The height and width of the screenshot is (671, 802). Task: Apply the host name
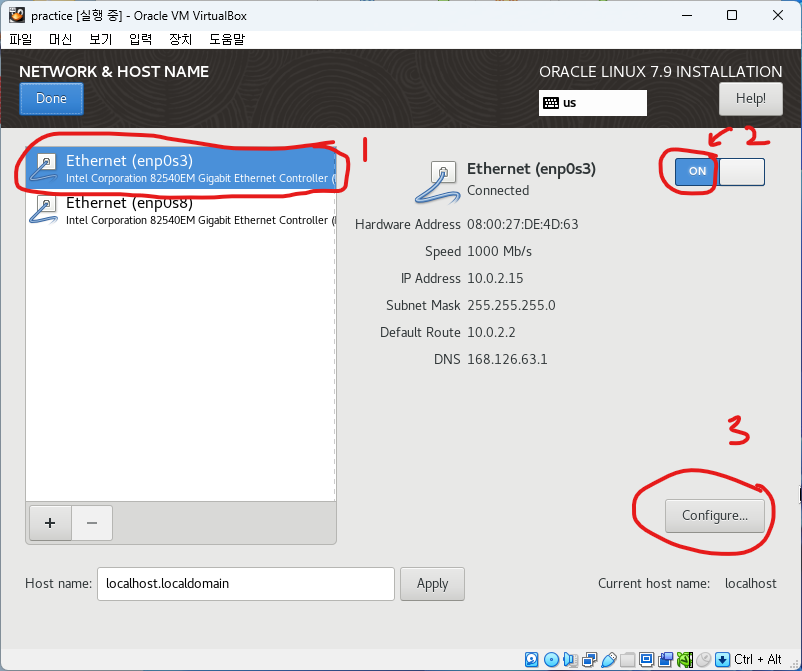pyautogui.click(x=432, y=584)
